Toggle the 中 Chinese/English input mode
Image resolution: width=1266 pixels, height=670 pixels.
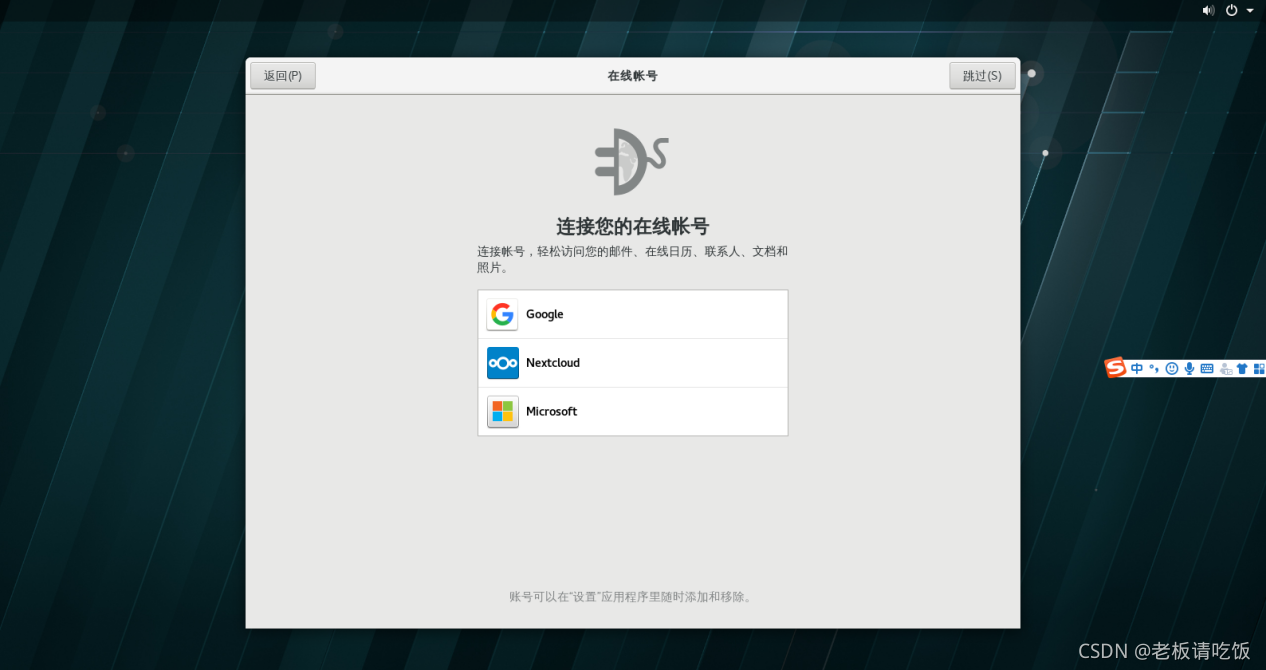1137,368
